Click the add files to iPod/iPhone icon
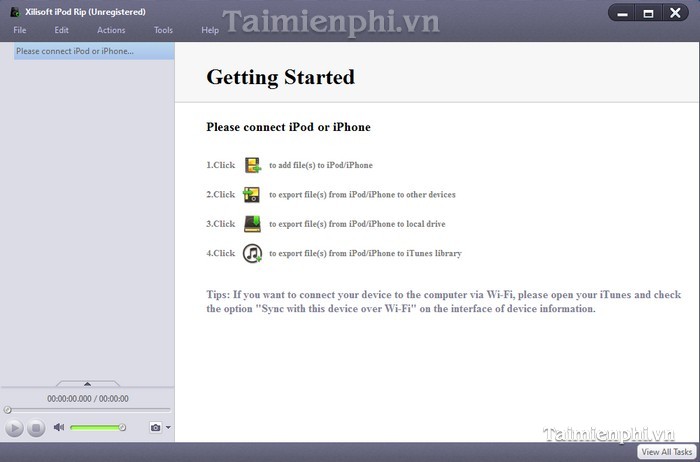 (x=252, y=165)
